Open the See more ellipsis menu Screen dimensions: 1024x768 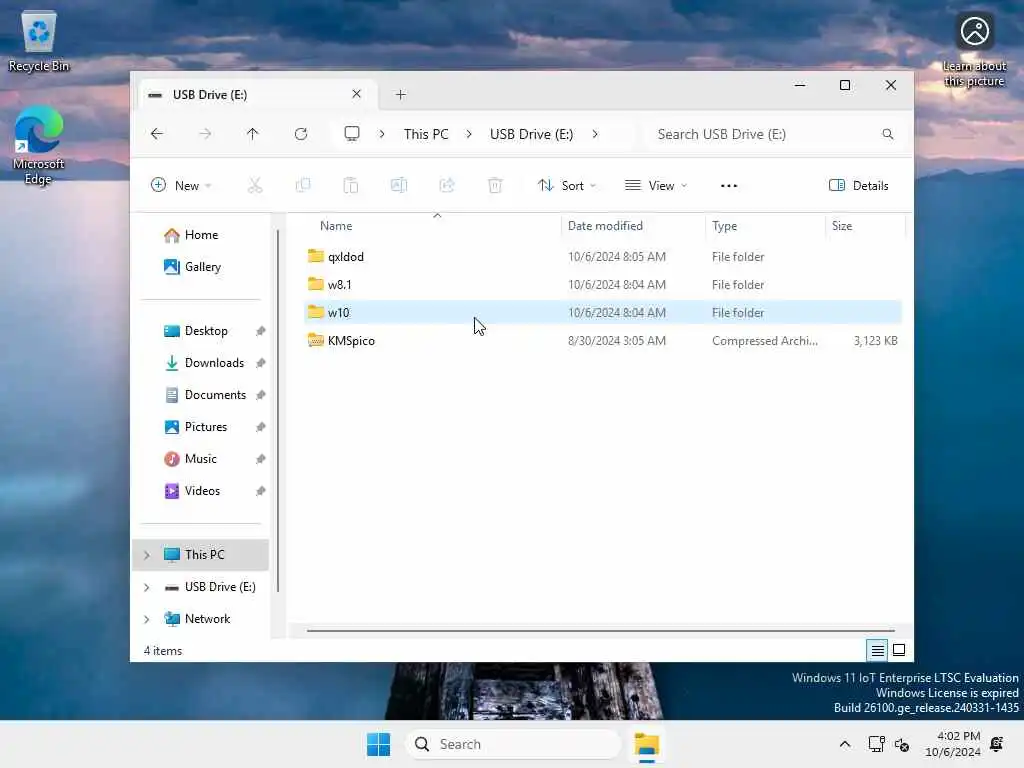(729, 185)
